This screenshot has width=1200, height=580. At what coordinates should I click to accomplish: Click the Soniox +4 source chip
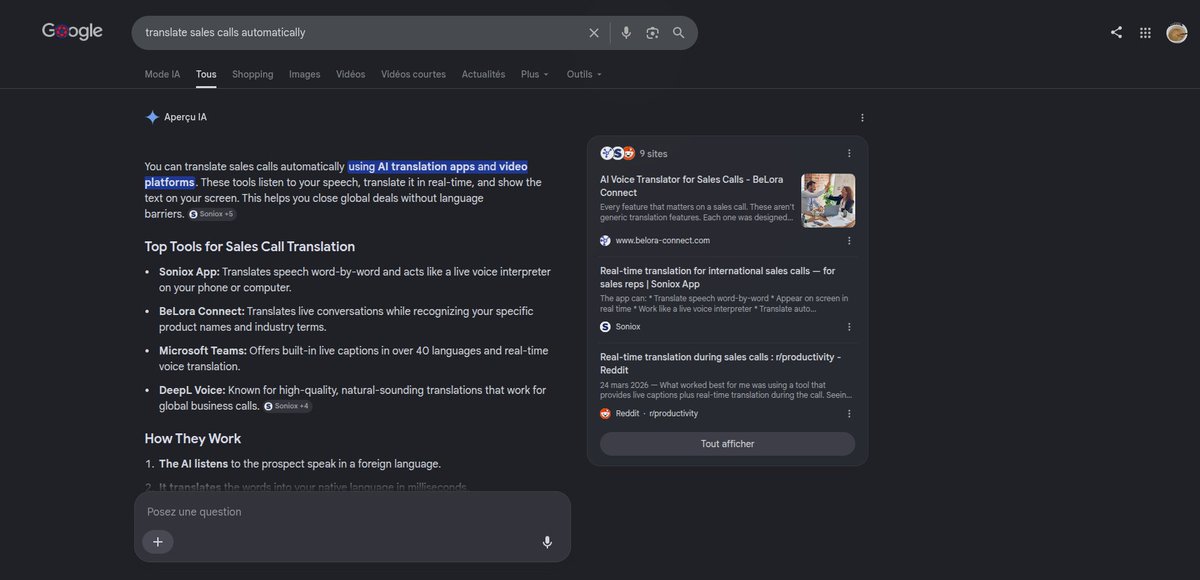point(287,406)
